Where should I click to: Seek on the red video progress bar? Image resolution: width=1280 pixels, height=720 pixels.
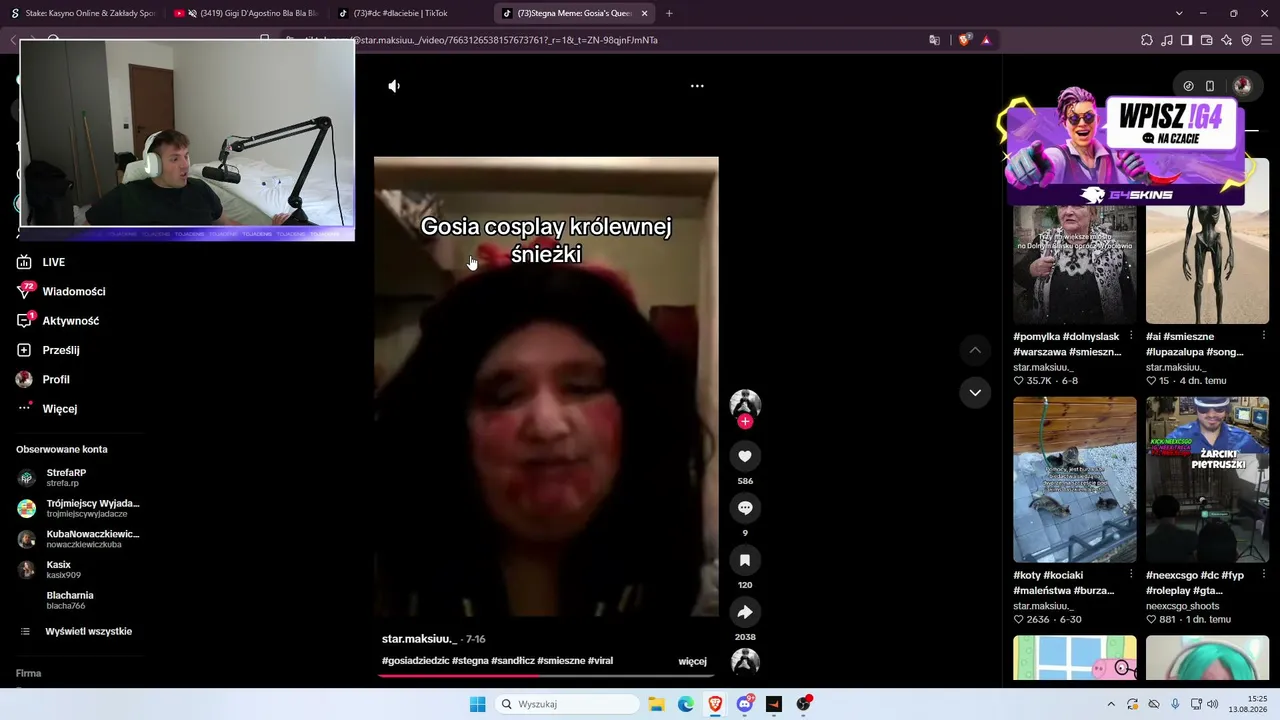[x=546, y=675]
